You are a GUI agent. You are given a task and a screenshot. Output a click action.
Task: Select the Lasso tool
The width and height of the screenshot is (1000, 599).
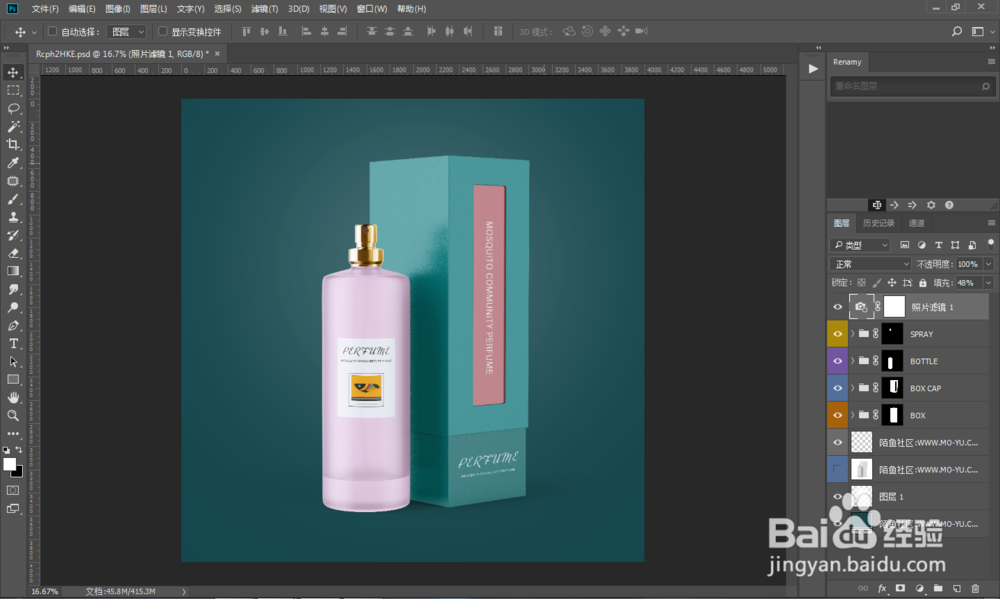(13, 108)
